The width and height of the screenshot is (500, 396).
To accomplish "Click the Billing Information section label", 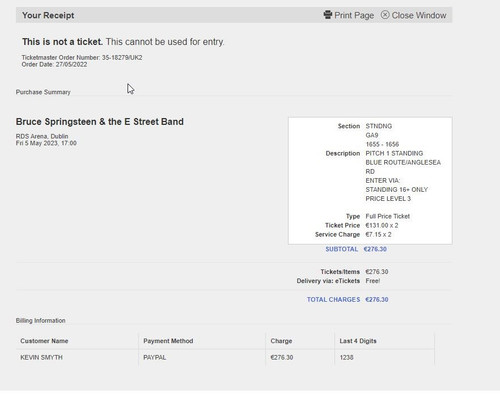I will pos(41,320).
